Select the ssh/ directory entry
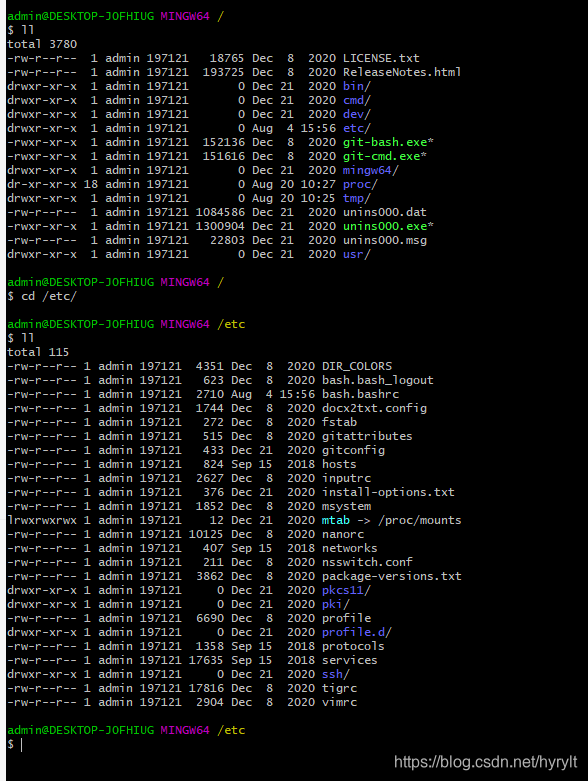 coord(336,674)
